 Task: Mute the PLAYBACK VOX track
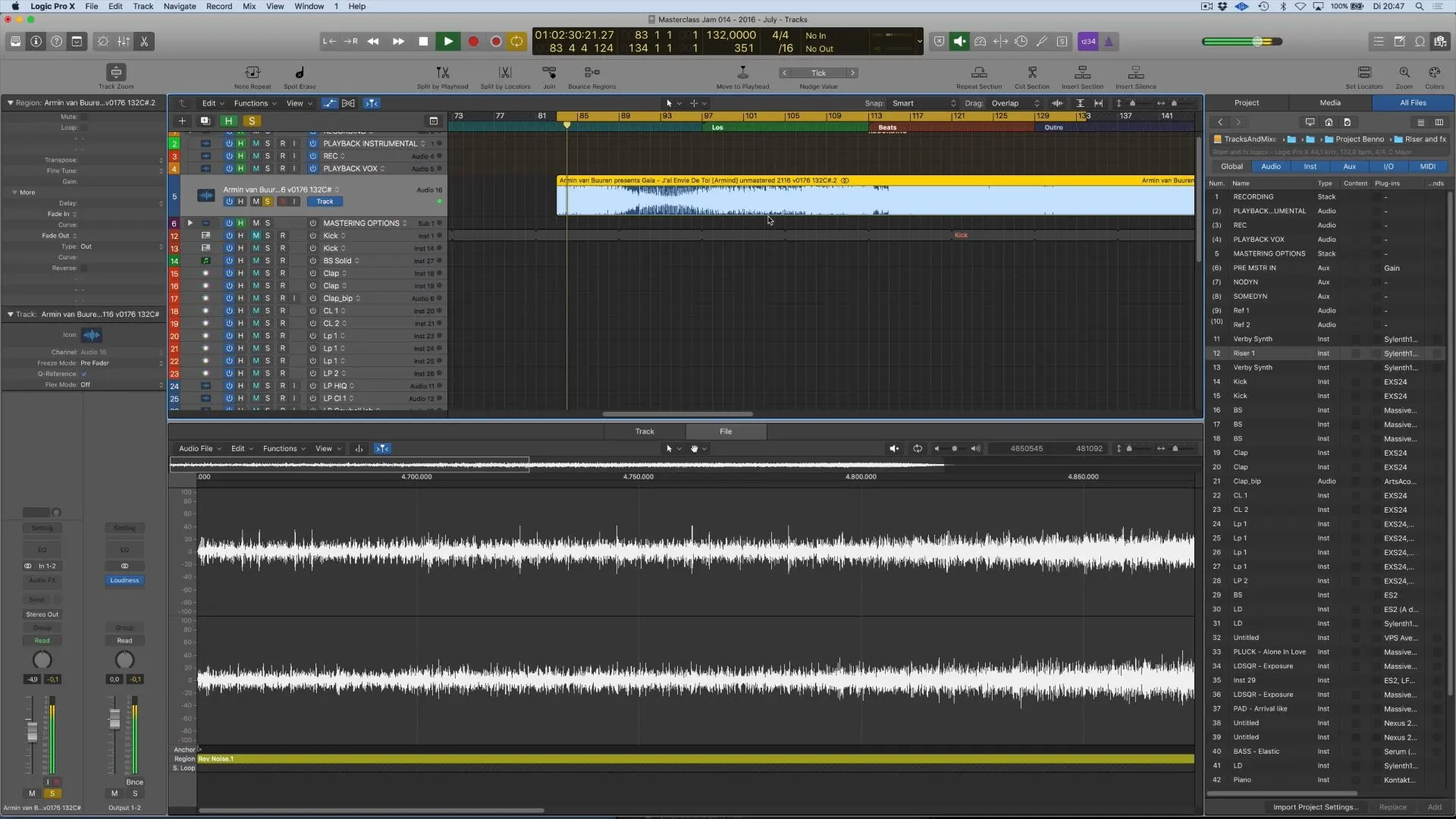[256, 168]
